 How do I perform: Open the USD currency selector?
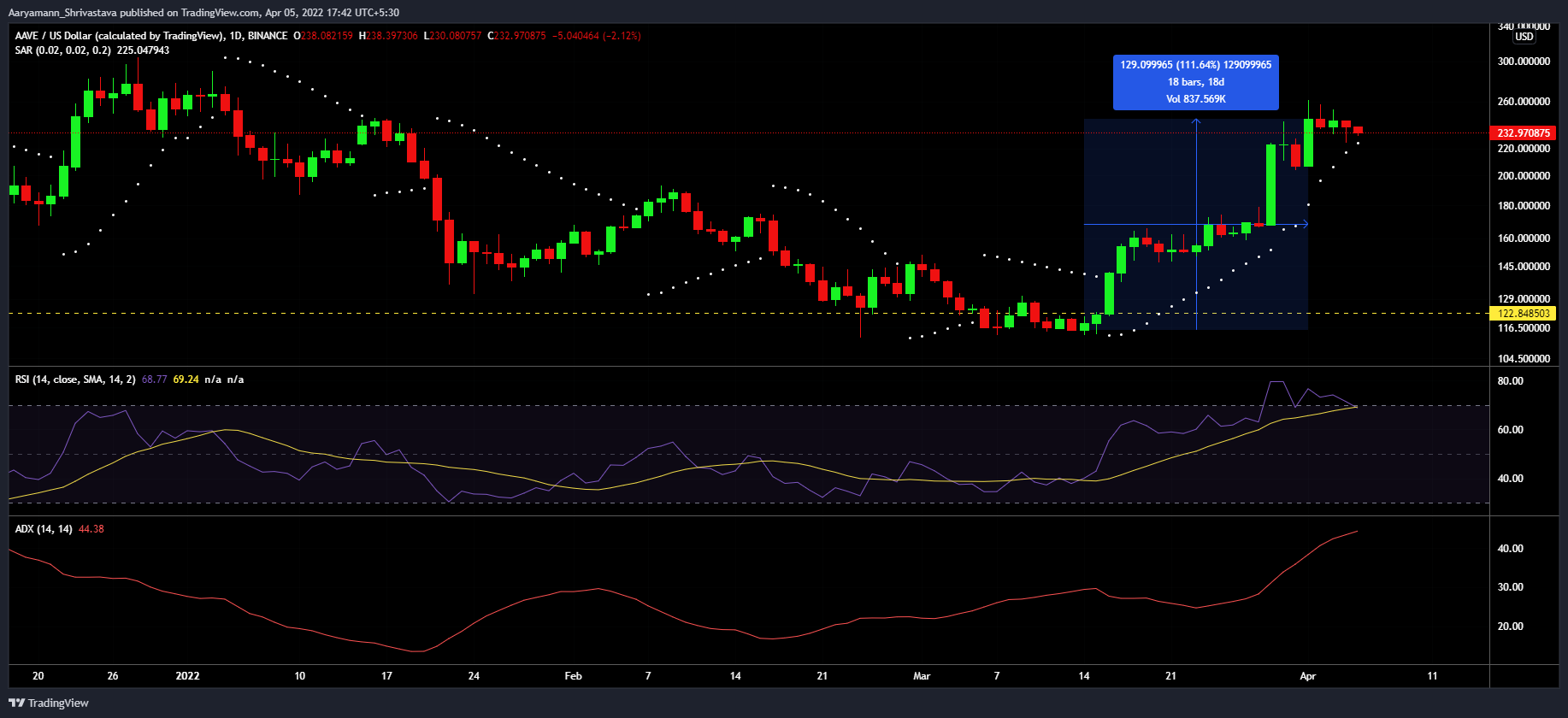[1524, 37]
